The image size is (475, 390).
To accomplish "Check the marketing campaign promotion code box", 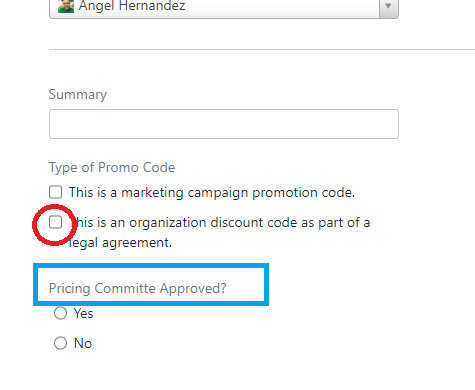I will (55, 192).
